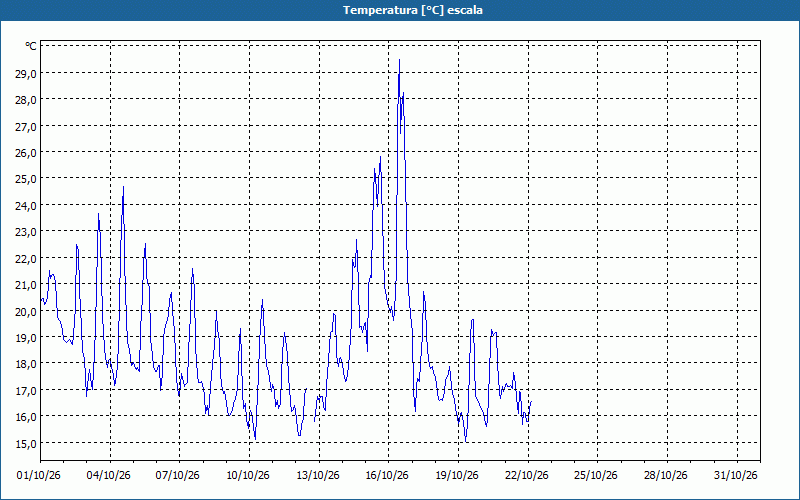This screenshot has height=500, width=800.
Task: Click the 23,0 y-axis label
Action: coord(26,232)
